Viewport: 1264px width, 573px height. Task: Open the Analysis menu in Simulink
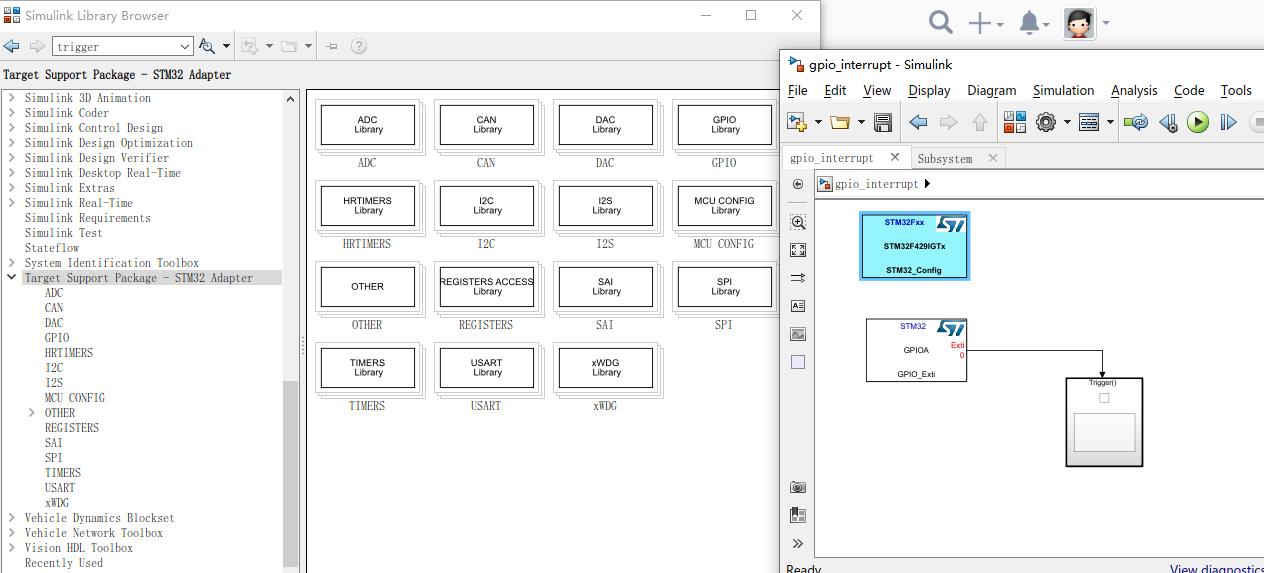click(x=1134, y=90)
